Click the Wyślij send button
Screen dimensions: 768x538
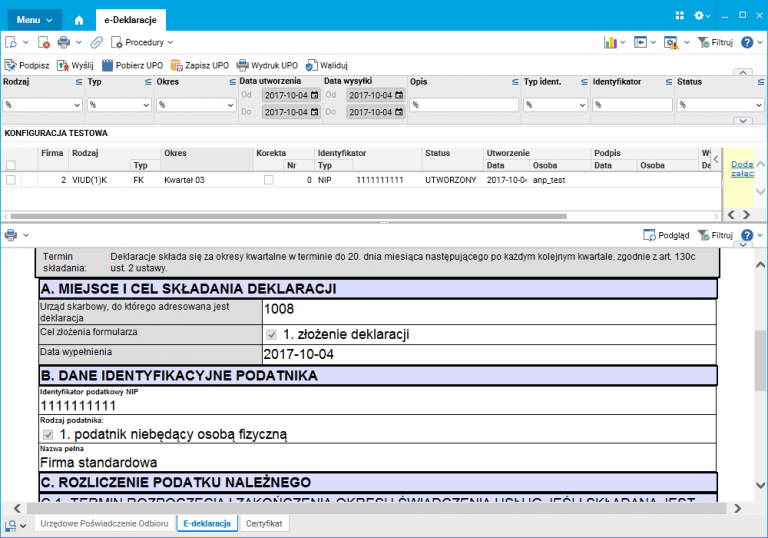pyautogui.click(x=75, y=65)
